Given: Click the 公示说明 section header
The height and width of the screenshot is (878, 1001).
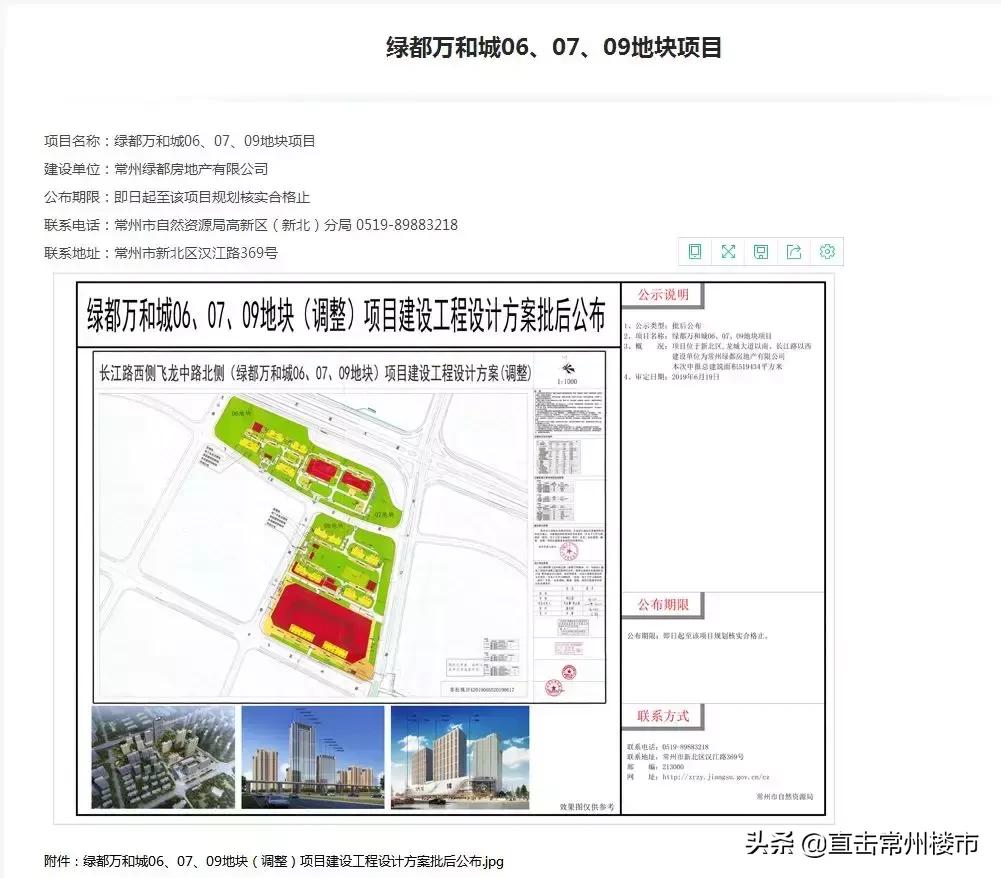Looking at the screenshot, I should [x=662, y=295].
